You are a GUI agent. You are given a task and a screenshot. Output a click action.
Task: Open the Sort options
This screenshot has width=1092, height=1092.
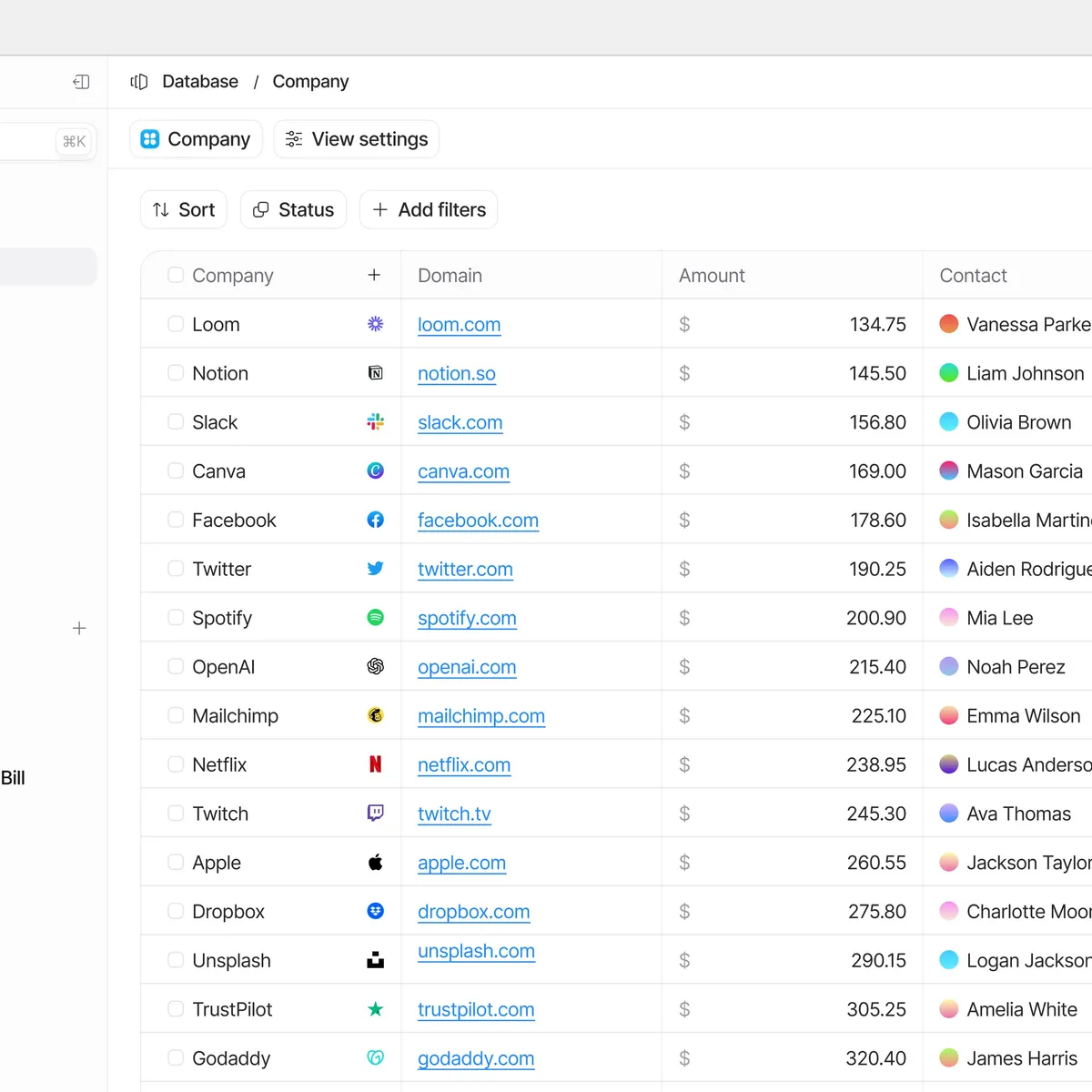click(x=184, y=210)
